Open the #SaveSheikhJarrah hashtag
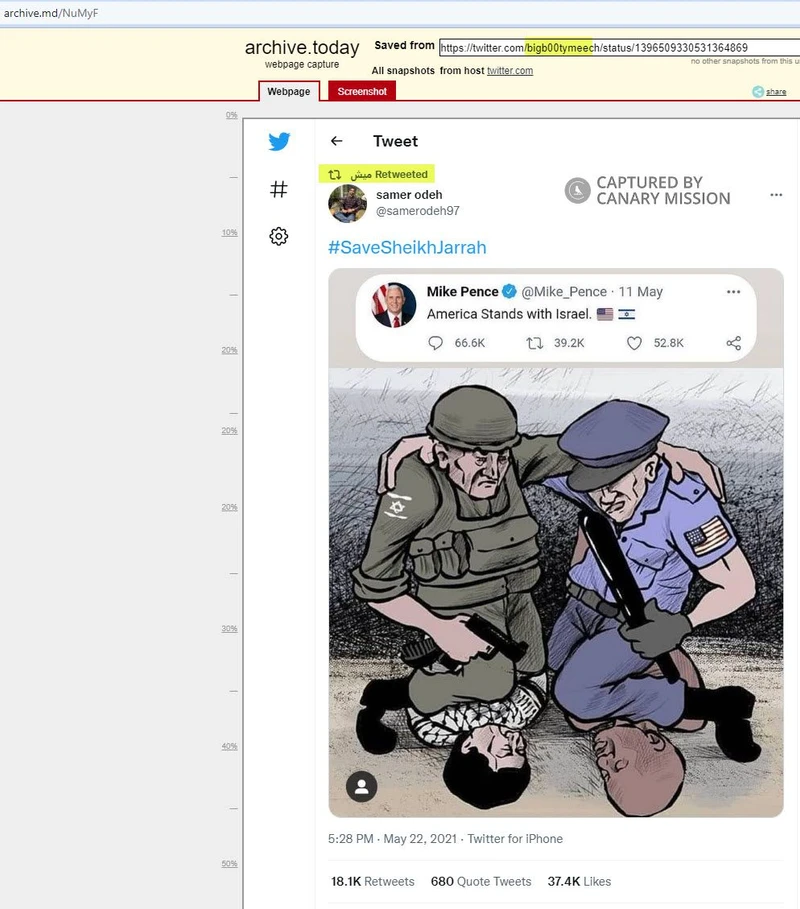This screenshot has width=800, height=909. point(407,248)
